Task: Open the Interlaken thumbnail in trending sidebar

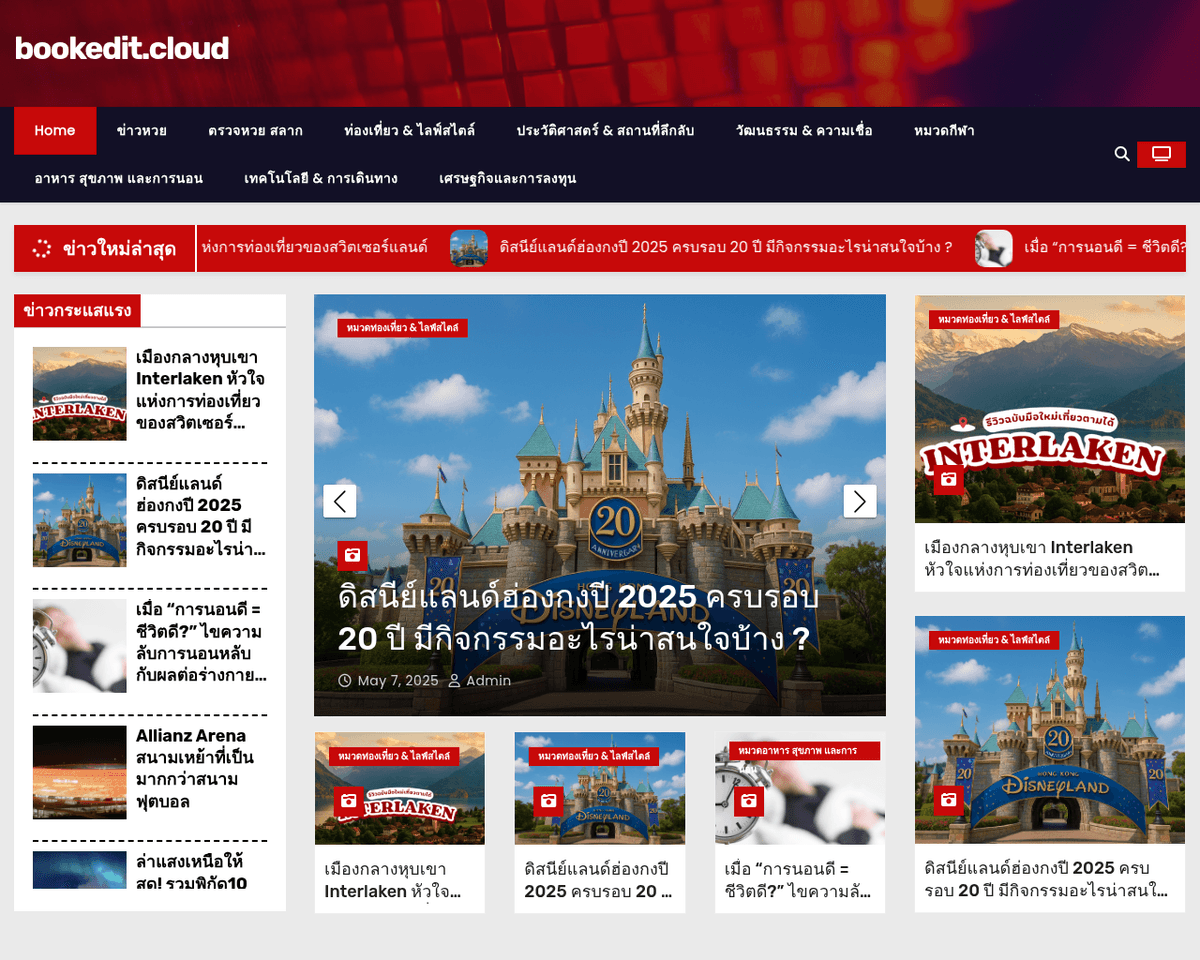Action: coord(80,394)
